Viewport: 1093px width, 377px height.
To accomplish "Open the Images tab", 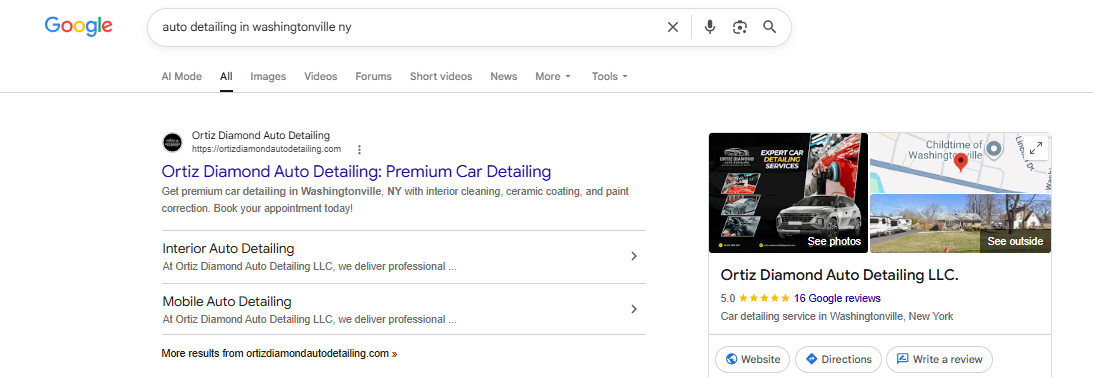I will [268, 77].
